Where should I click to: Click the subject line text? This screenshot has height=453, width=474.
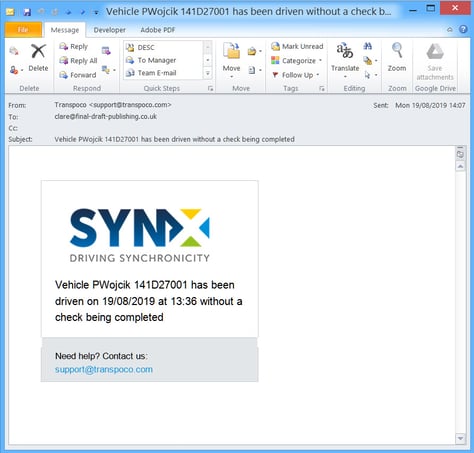(174, 139)
